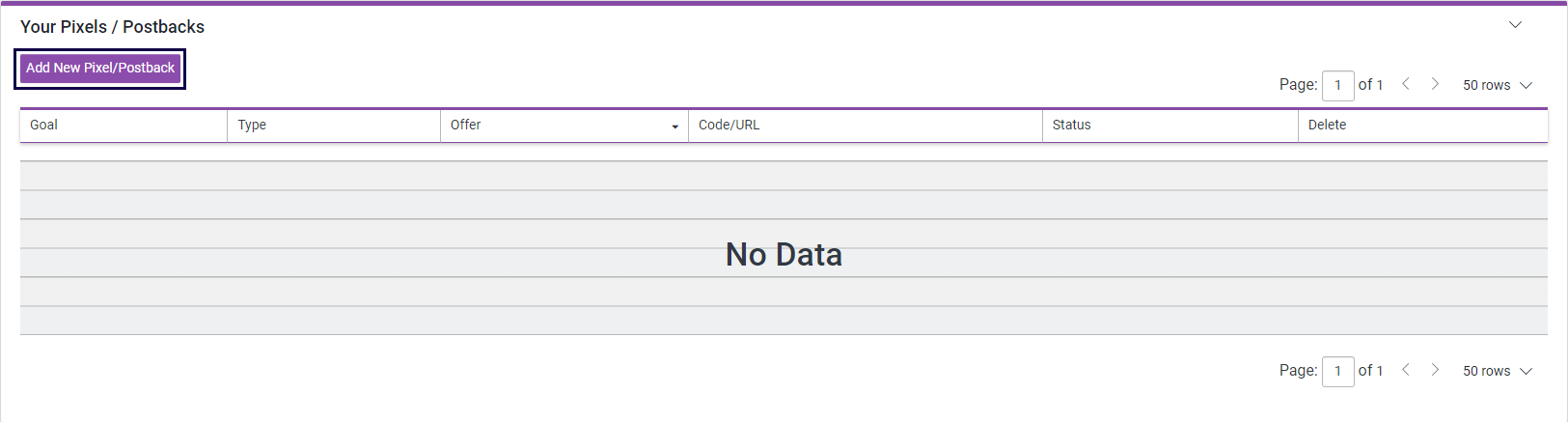Go to previous page using top pagination arrow
This screenshot has width=1568, height=422.
pos(1406,84)
